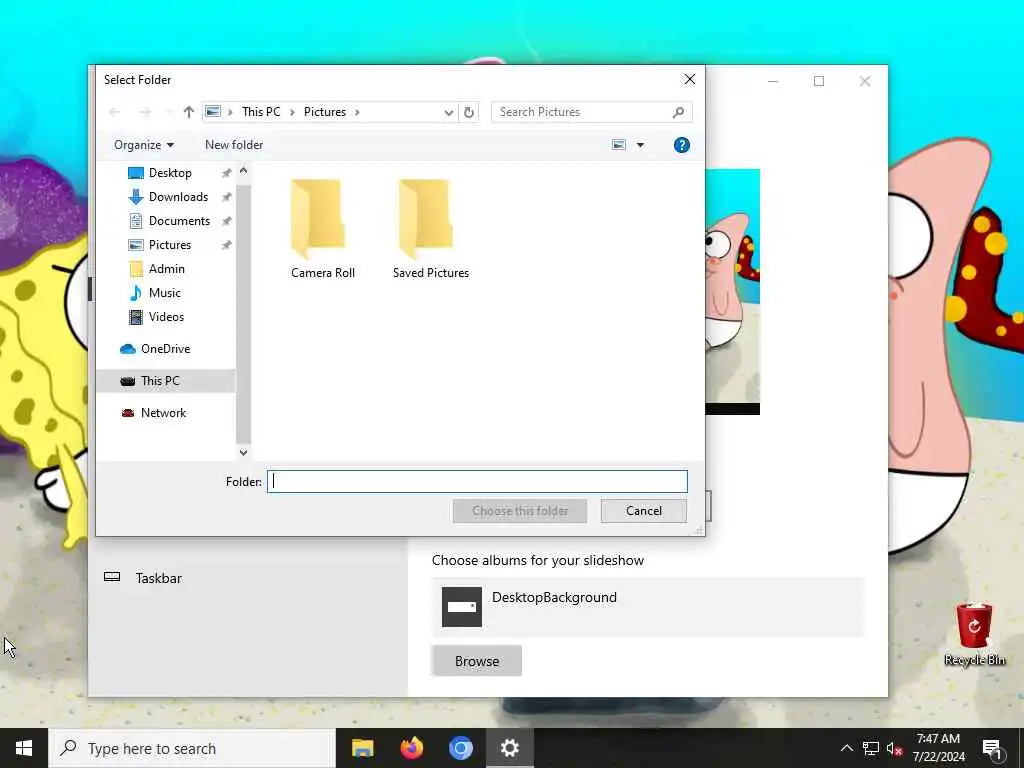Select OneDrive in navigation pane

[165, 349]
